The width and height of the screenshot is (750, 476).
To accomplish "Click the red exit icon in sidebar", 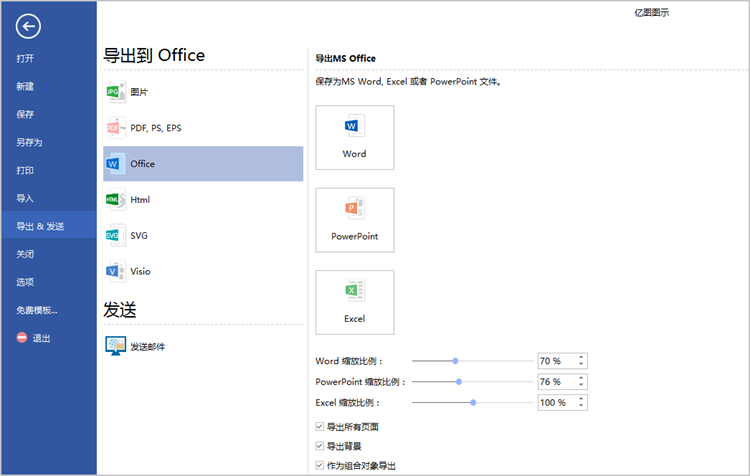I will click(22, 338).
